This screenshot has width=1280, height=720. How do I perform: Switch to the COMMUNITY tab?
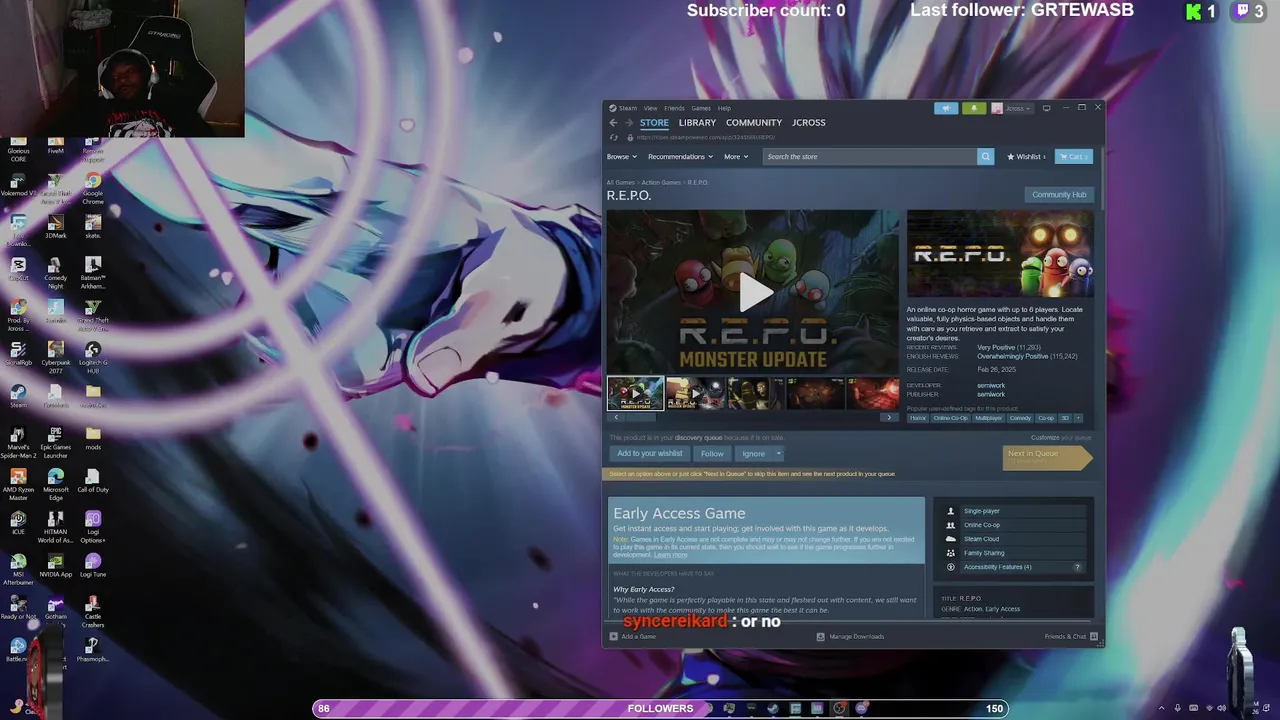tap(754, 123)
